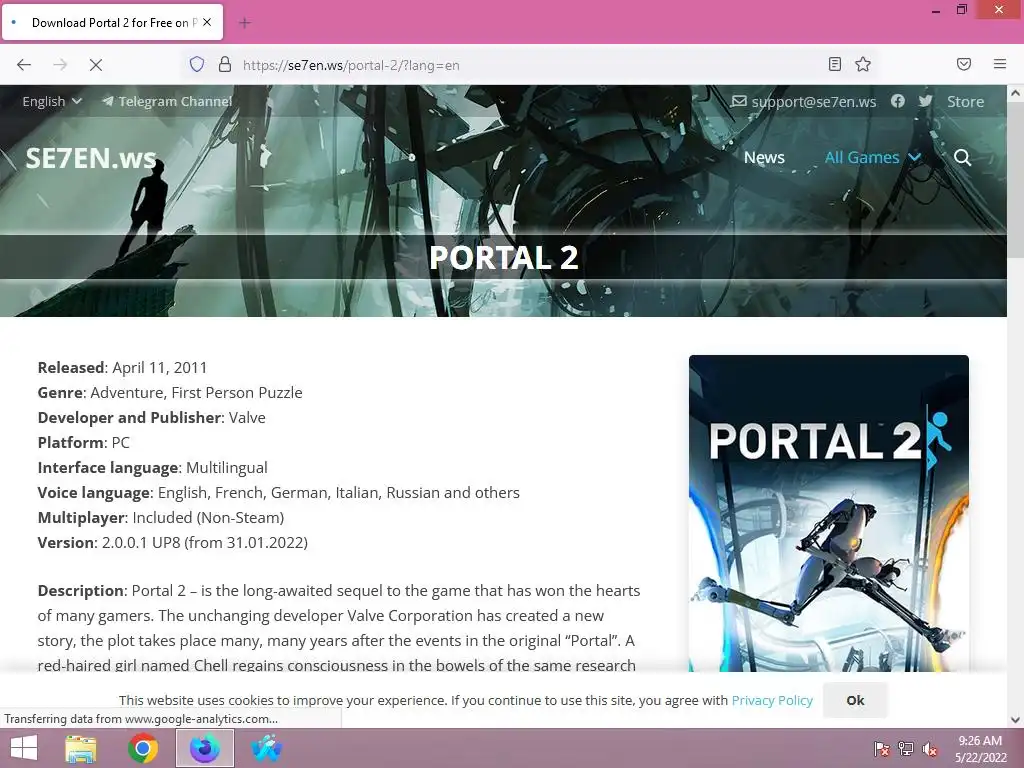This screenshot has height=768, width=1024.
Task: Stop loading the page with X button
Action: pyautogui.click(x=95, y=65)
